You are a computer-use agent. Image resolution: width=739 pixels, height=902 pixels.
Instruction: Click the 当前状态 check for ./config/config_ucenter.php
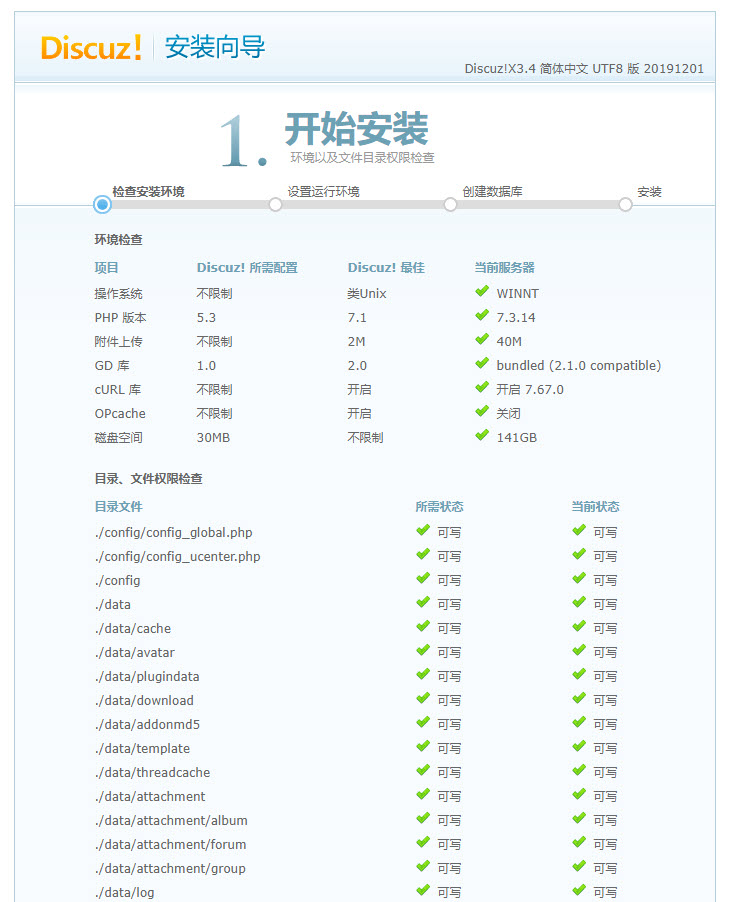[579, 555]
